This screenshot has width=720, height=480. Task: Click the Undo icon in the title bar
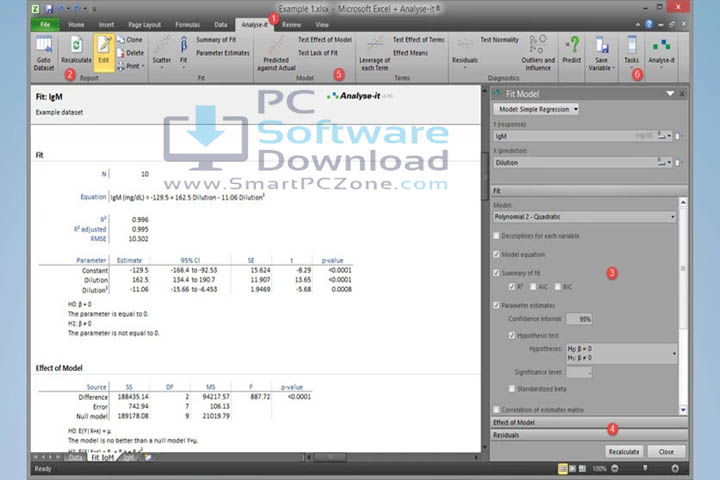coord(62,9)
